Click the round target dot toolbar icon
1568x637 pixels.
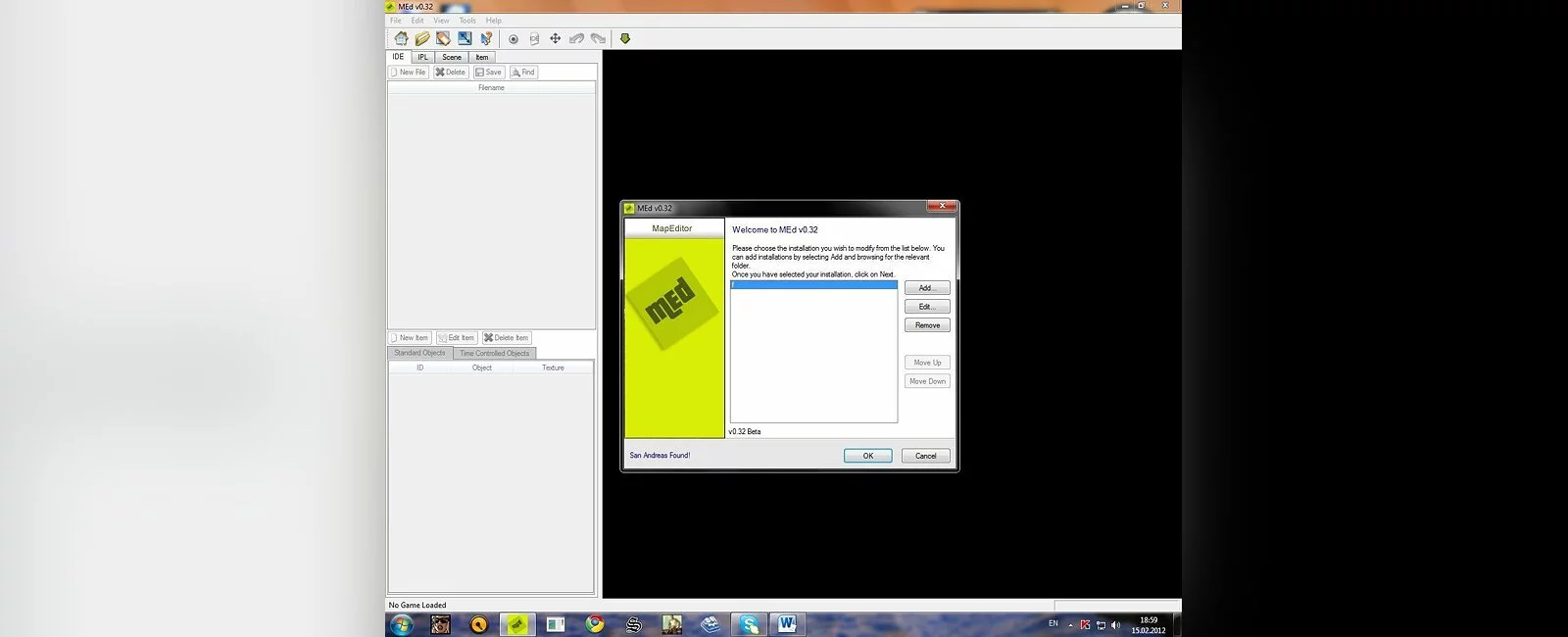coord(513,39)
